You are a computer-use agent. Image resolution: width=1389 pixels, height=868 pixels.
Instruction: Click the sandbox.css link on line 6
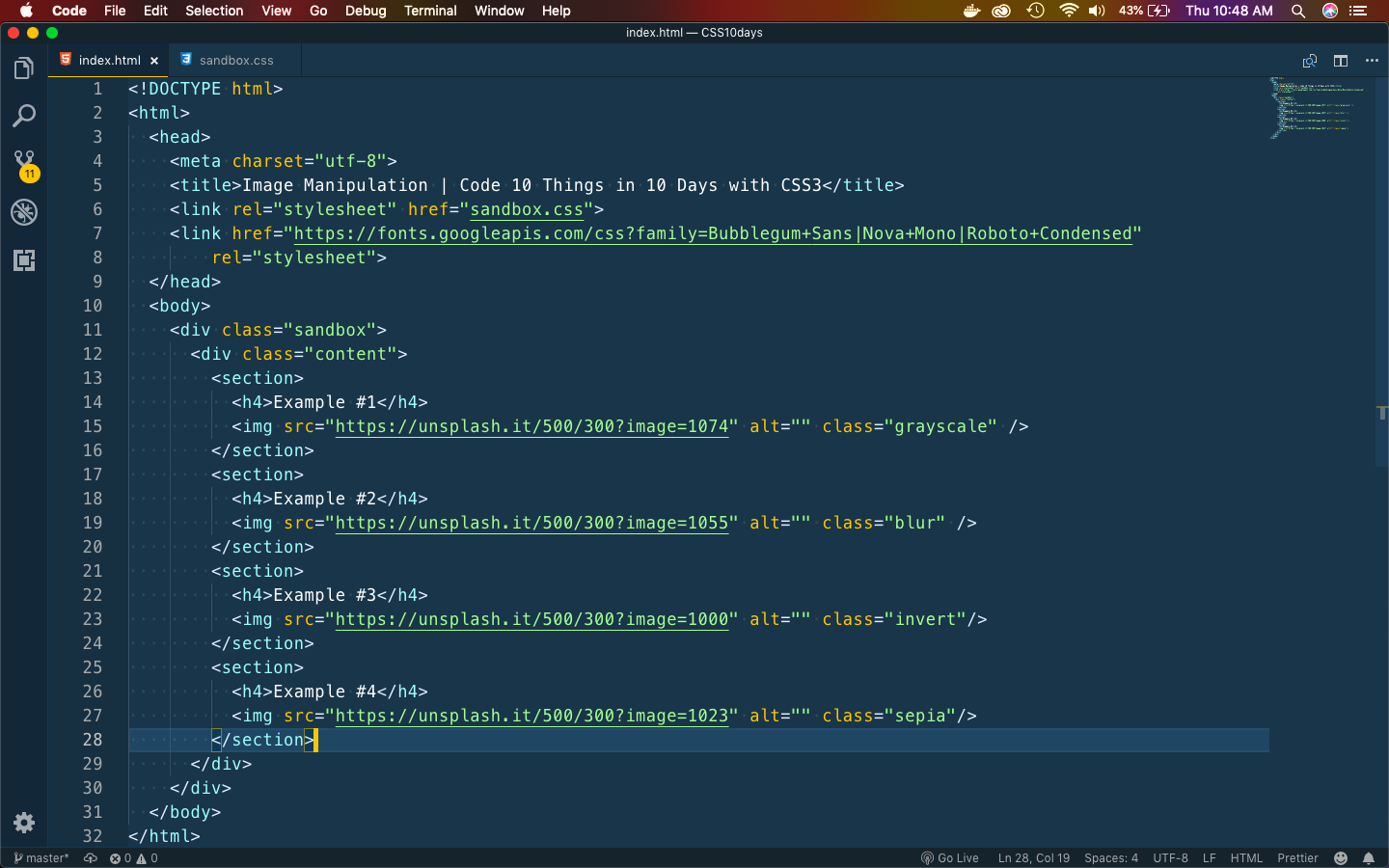(527, 209)
